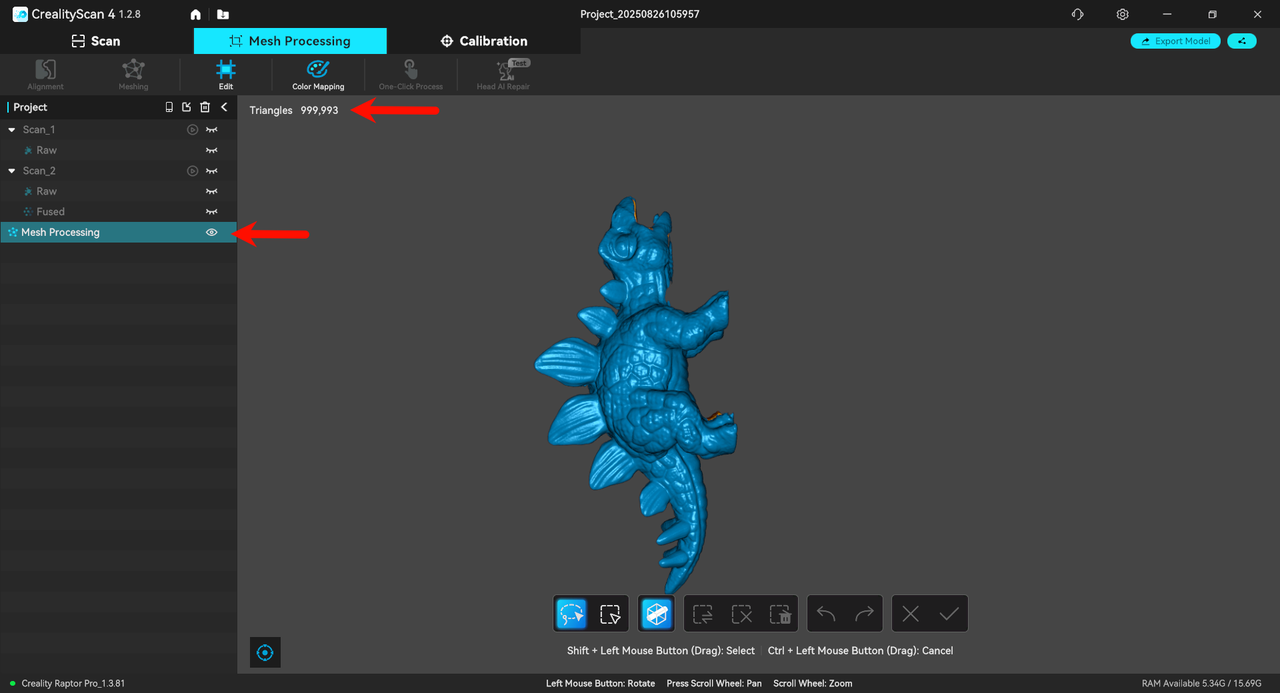Collapse the Scan_2 tree node
Image resolution: width=1280 pixels, height=693 pixels.
point(12,171)
